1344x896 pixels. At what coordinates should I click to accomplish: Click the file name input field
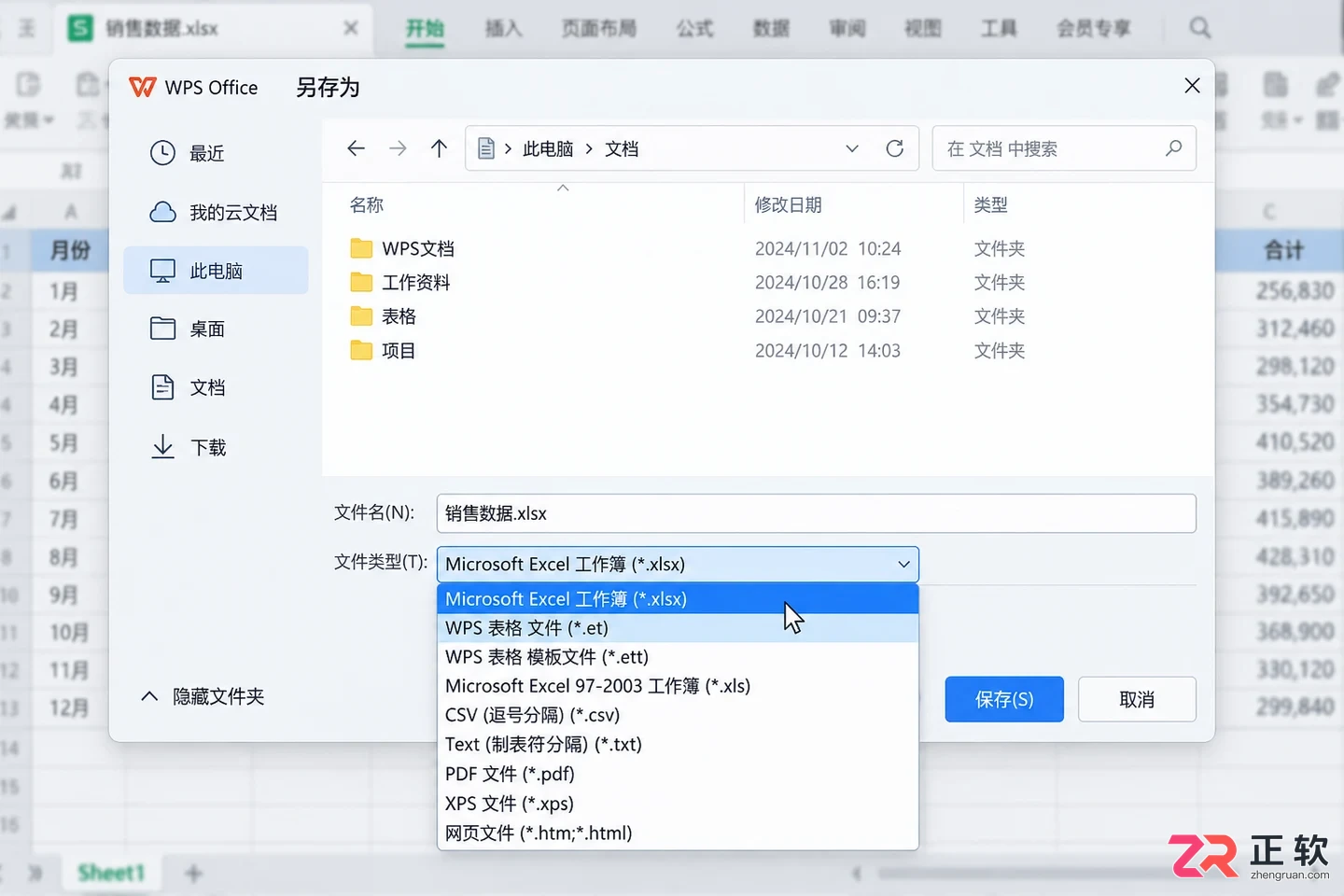tap(816, 513)
